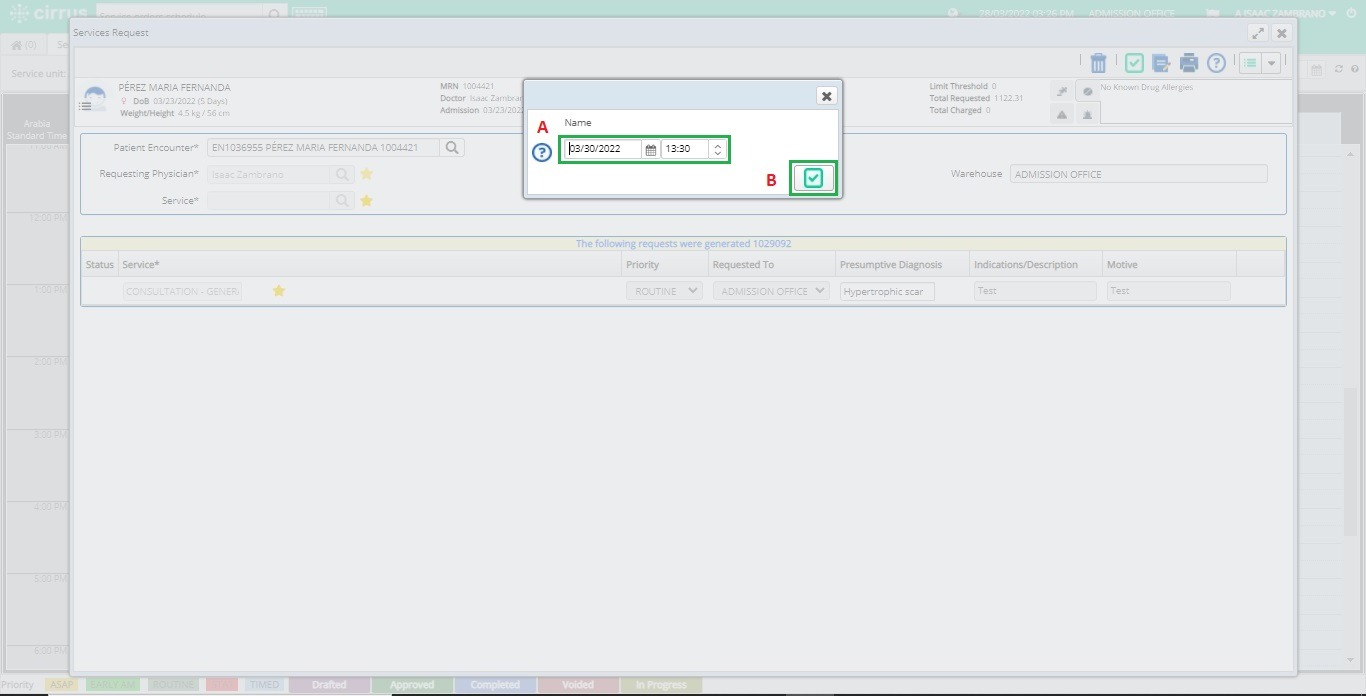
Task: Open the calendar picker next to 03/30/2022
Action: click(650, 149)
